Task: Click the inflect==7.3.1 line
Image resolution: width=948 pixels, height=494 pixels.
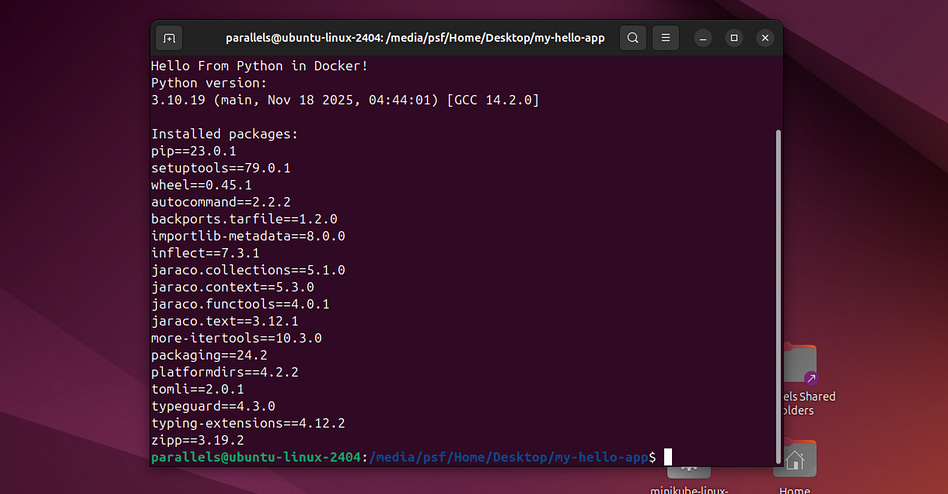Action: click(x=205, y=253)
